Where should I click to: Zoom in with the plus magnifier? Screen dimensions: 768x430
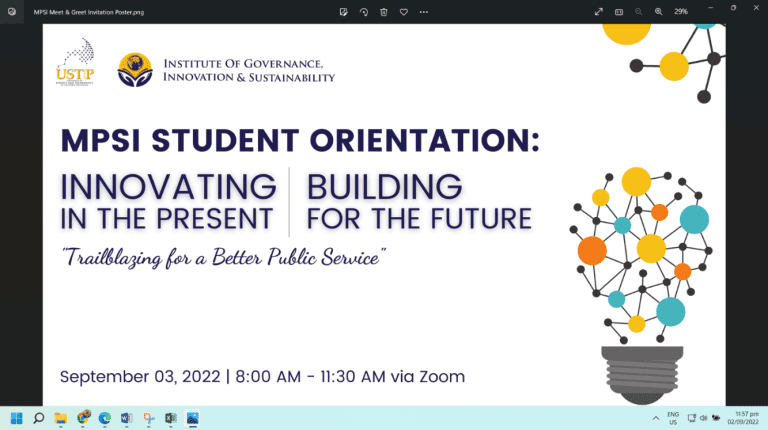click(x=658, y=11)
